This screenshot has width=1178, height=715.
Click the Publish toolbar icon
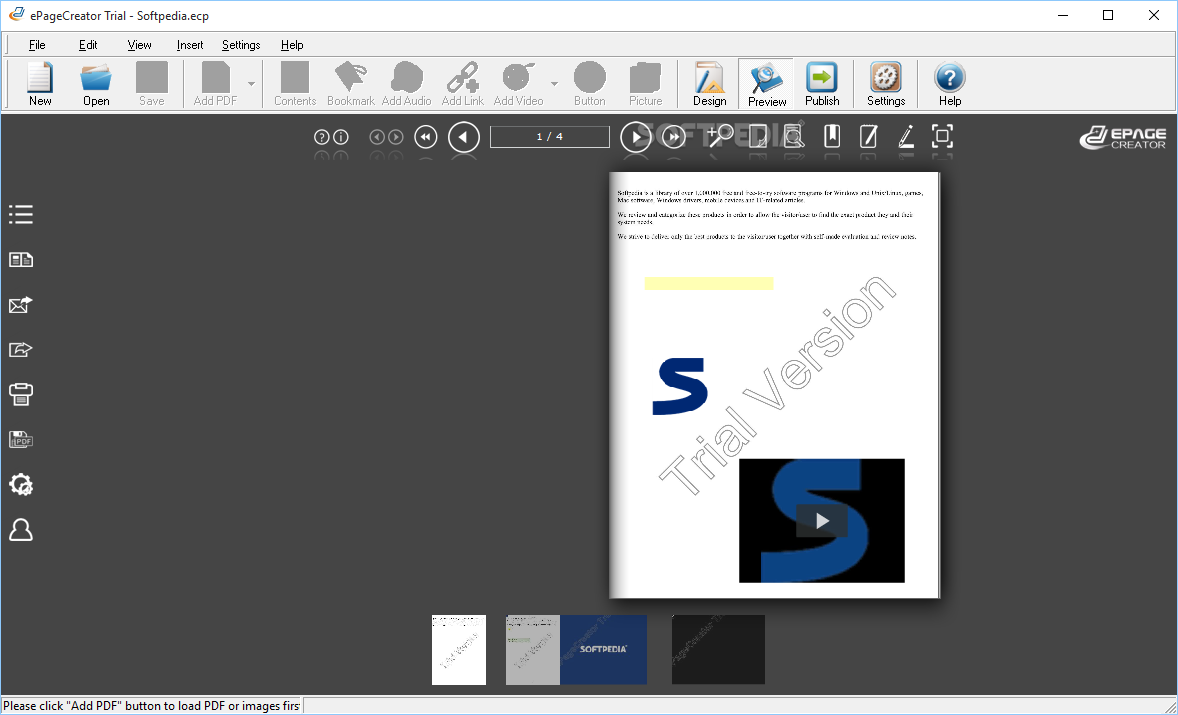coord(822,84)
